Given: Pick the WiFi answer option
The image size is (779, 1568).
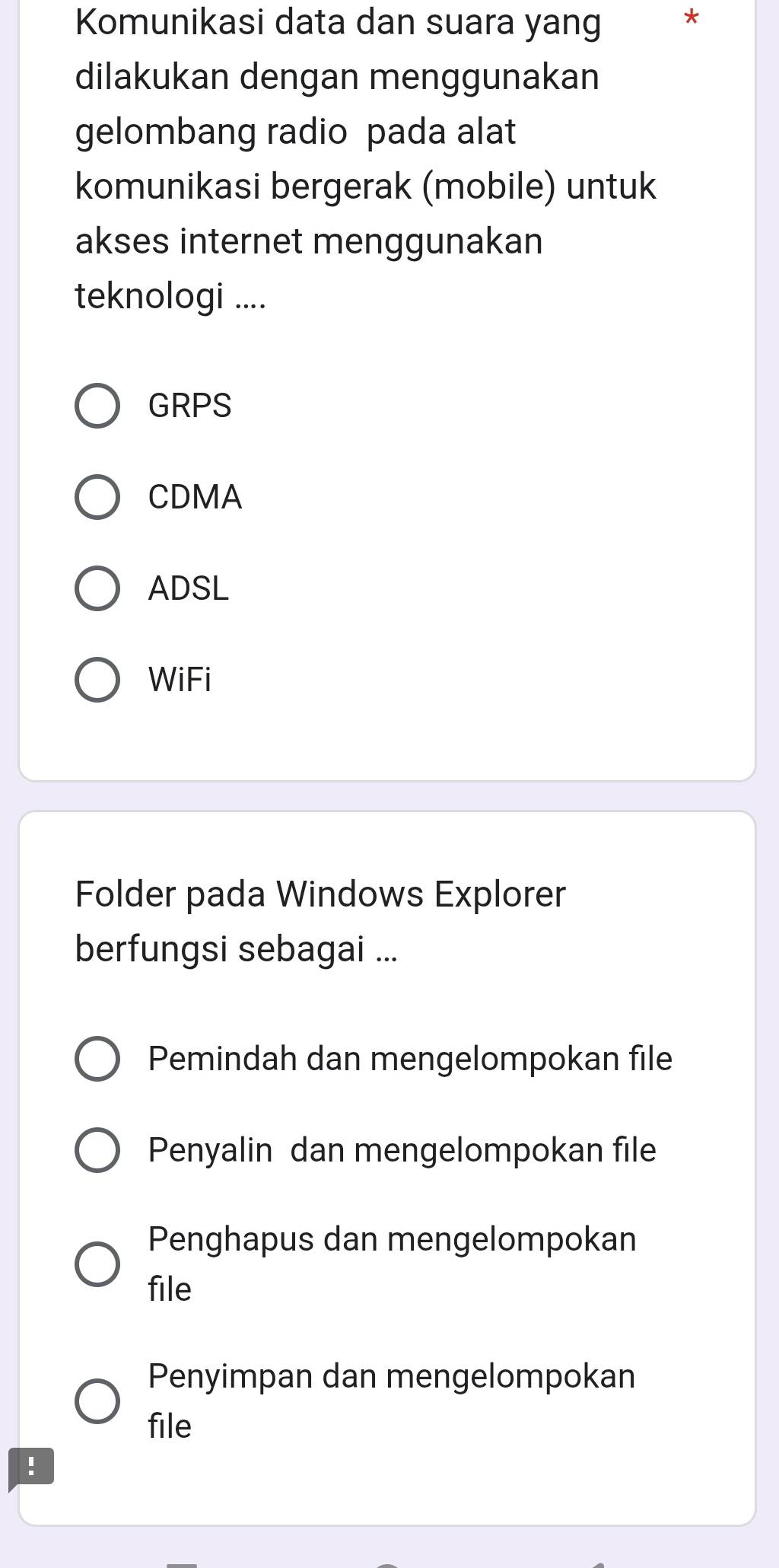Looking at the screenshot, I should (97, 680).
